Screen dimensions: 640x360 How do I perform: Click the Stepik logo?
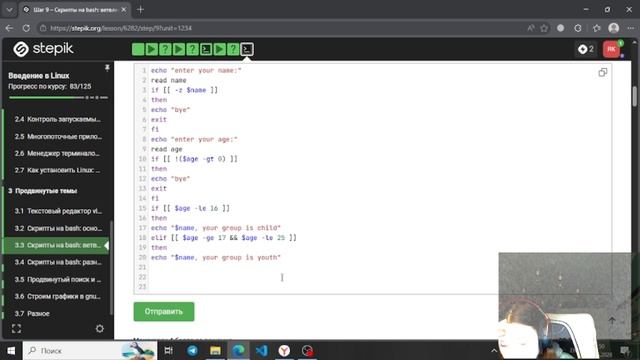pyautogui.click(x=43, y=49)
